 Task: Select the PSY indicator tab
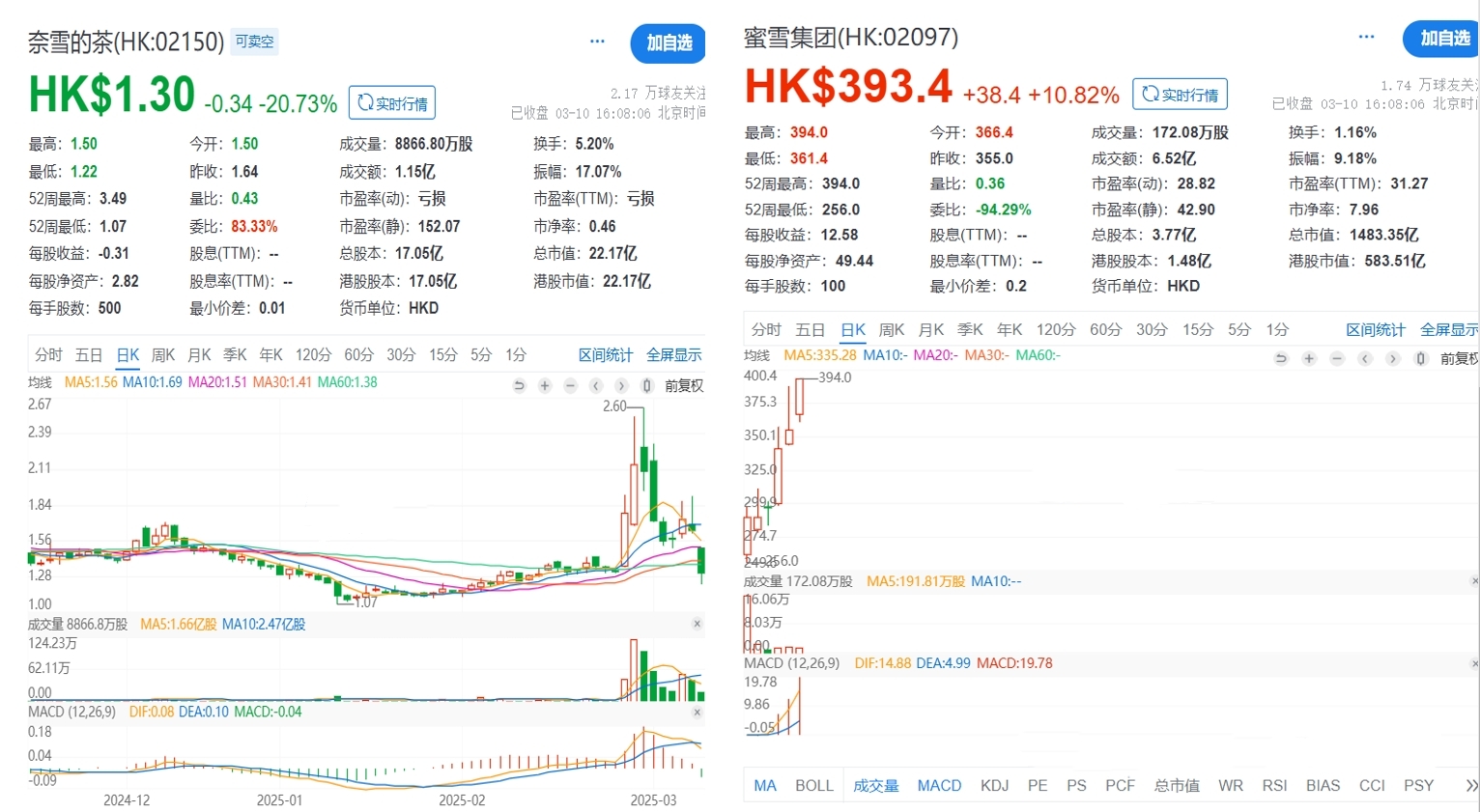point(1418,785)
